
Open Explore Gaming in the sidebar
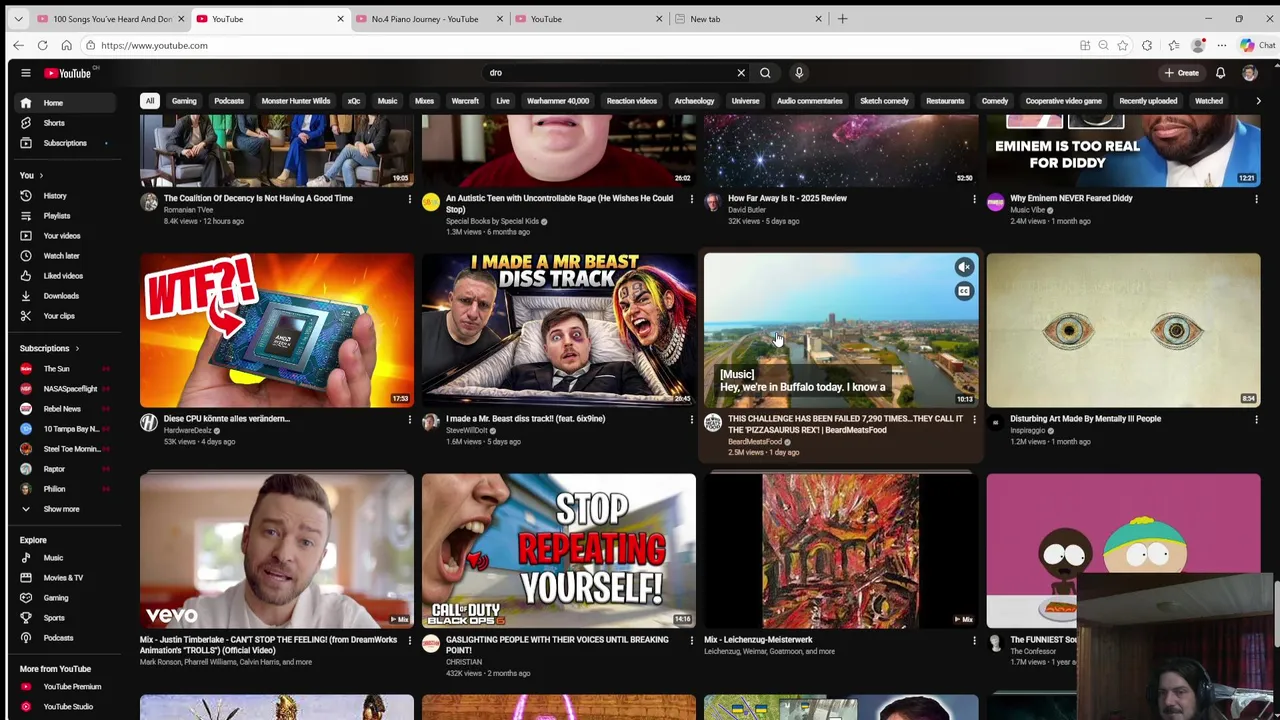point(55,598)
